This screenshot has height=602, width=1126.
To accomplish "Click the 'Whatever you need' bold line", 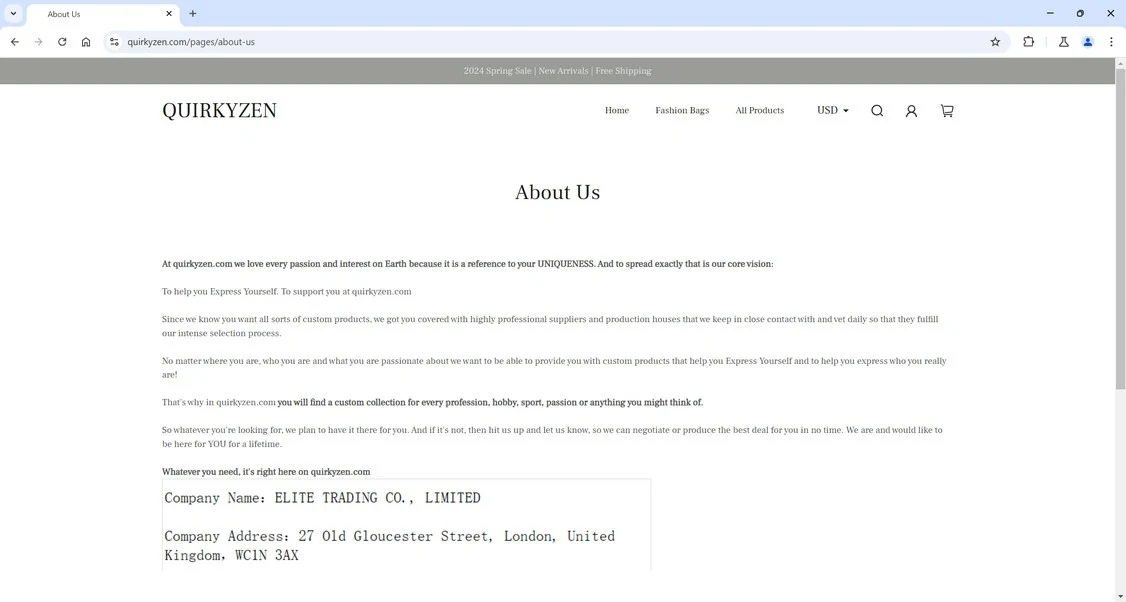I will 266,472.
